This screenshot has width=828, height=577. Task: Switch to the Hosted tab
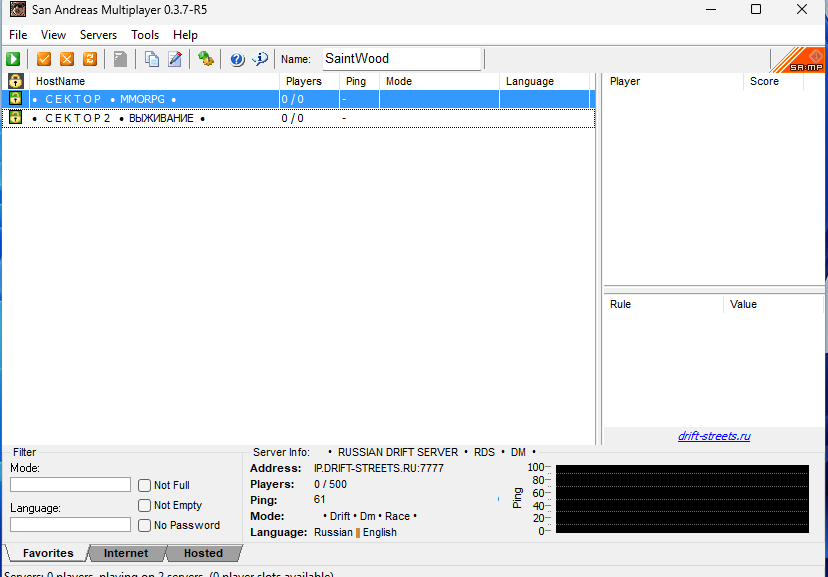point(203,553)
